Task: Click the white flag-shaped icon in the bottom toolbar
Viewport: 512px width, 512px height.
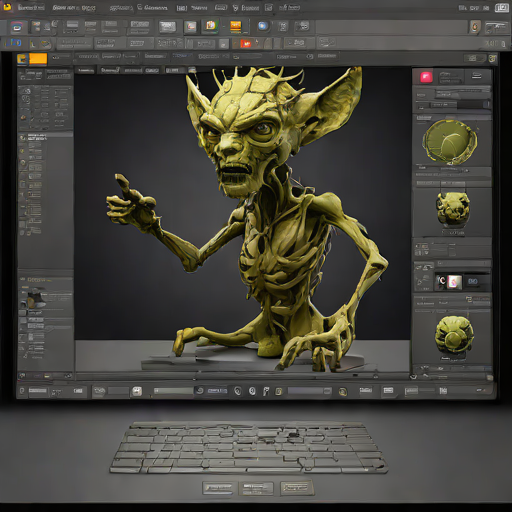Action: click(266, 391)
